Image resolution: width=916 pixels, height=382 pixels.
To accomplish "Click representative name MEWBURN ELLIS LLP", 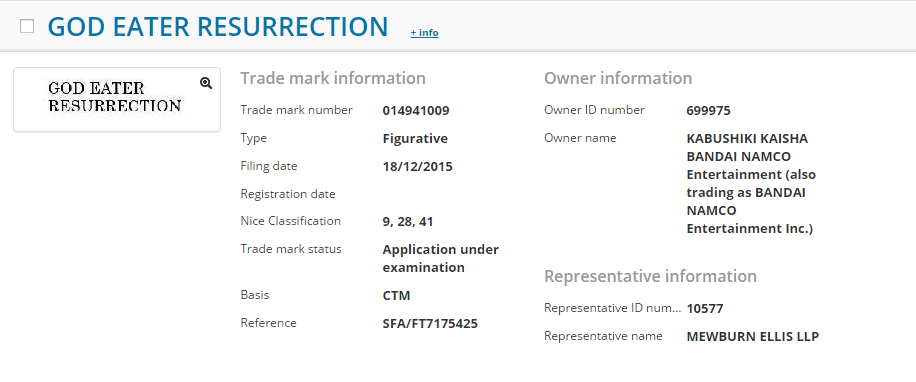I will [x=753, y=336].
